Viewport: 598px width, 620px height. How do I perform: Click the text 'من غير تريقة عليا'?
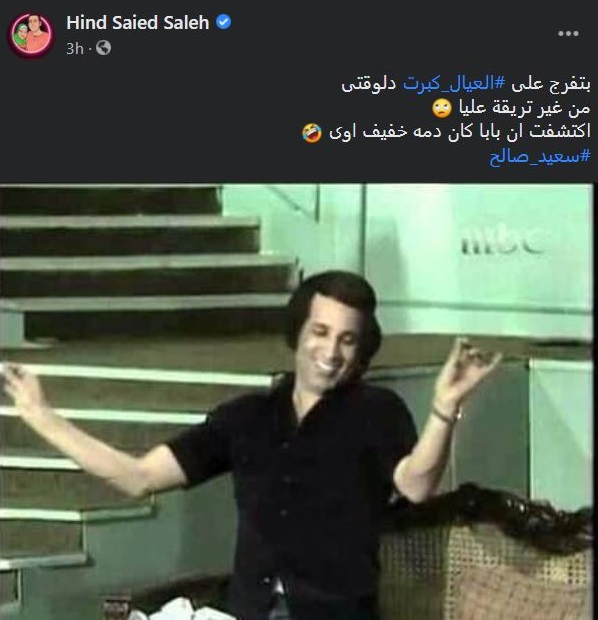click(524, 109)
